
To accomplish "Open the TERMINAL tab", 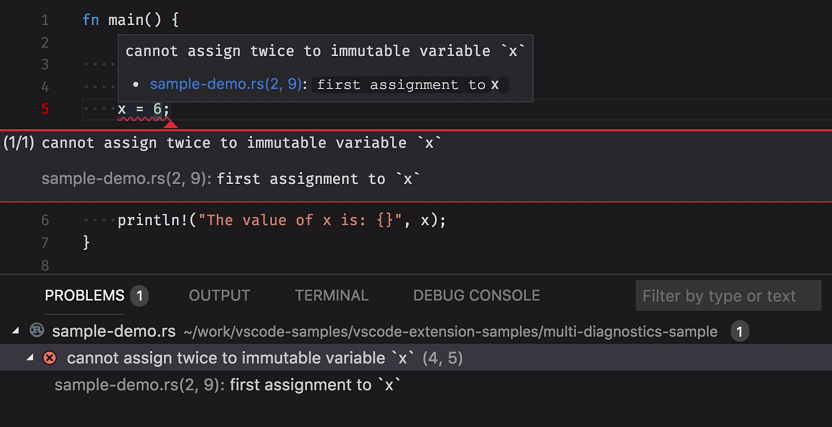I will pos(331,296).
